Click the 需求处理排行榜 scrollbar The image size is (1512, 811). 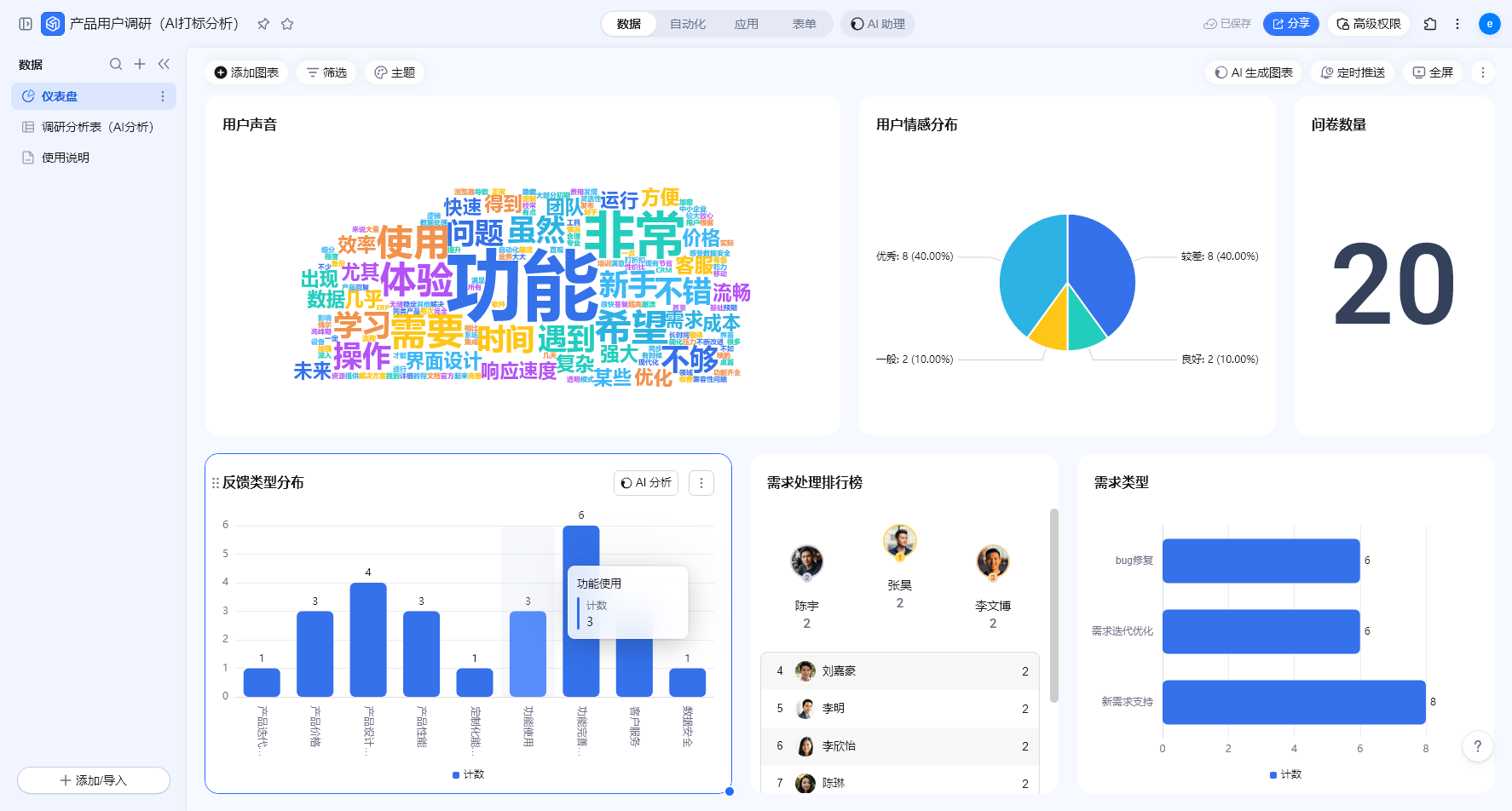(x=1054, y=605)
